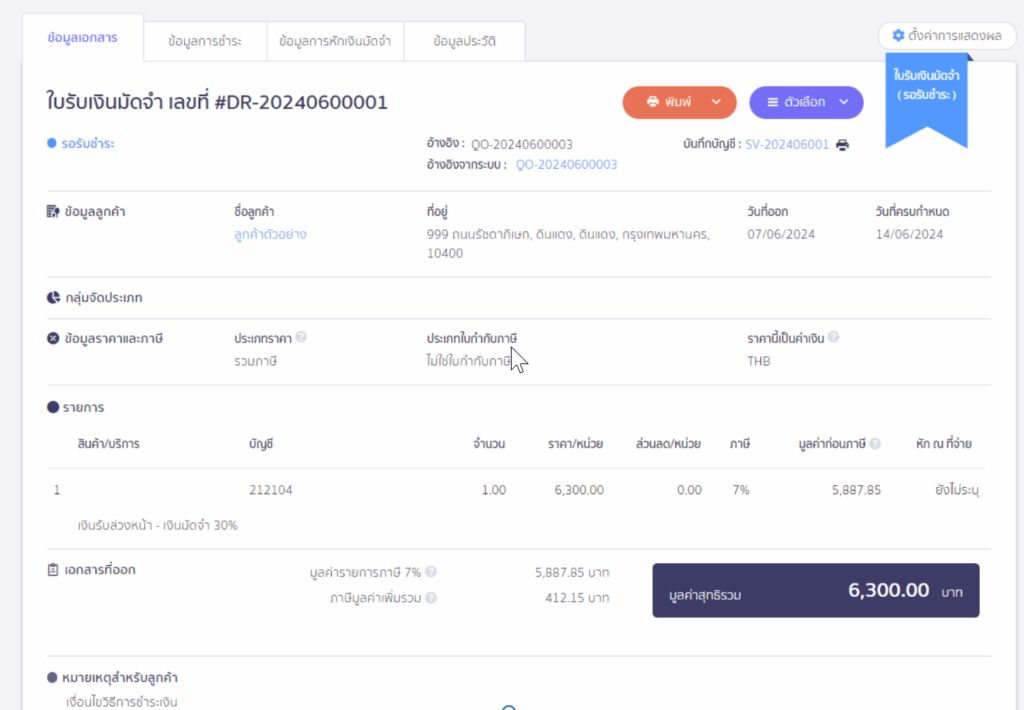The image size is (1024, 710).
Task: Click the help icon next to ราคานี้เป็นค่าเงิน
Action: [x=833, y=337]
